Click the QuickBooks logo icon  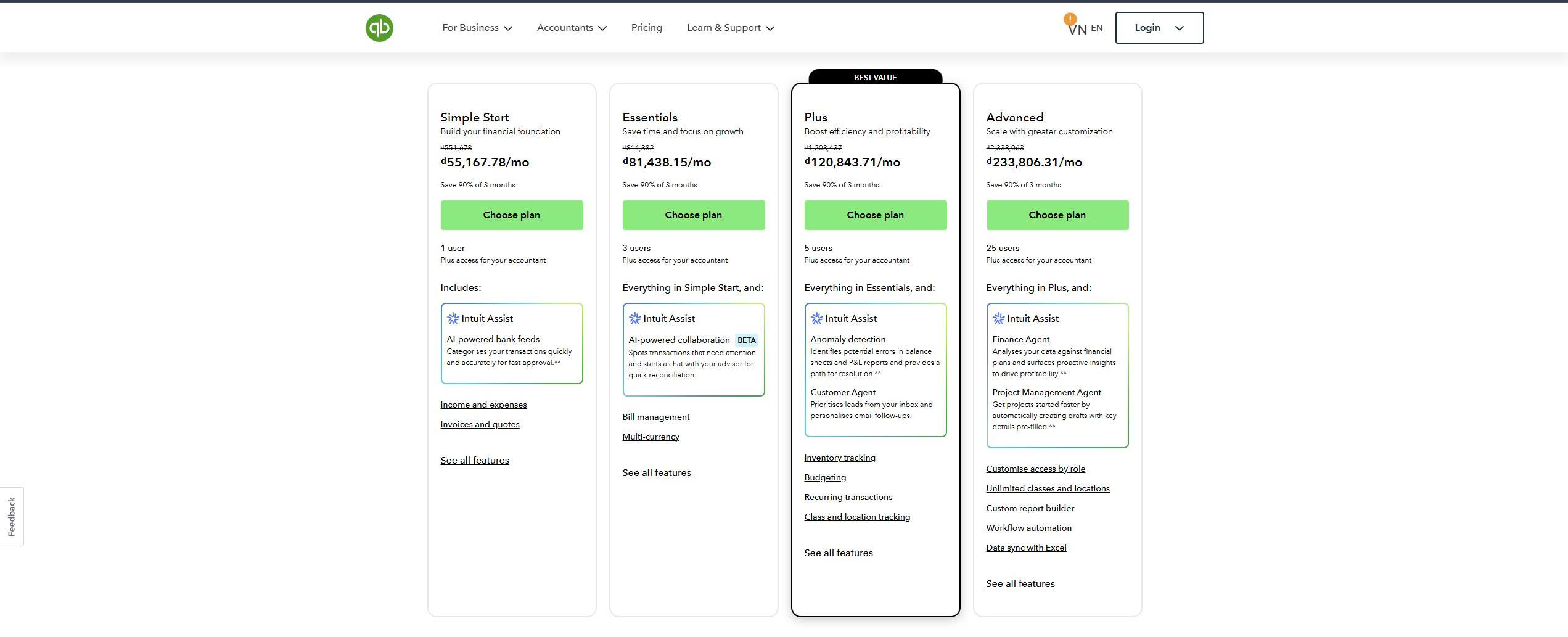pos(379,28)
